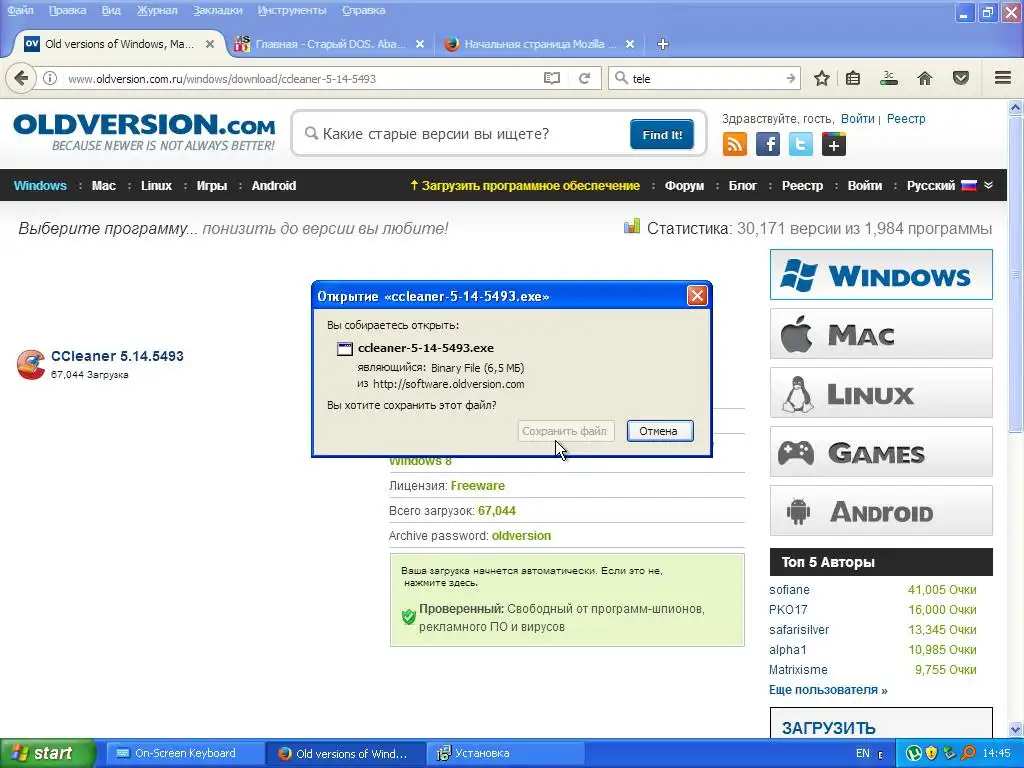Open the Firefox hamburger menu
This screenshot has height=768, width=1024.
[1003, 78]
